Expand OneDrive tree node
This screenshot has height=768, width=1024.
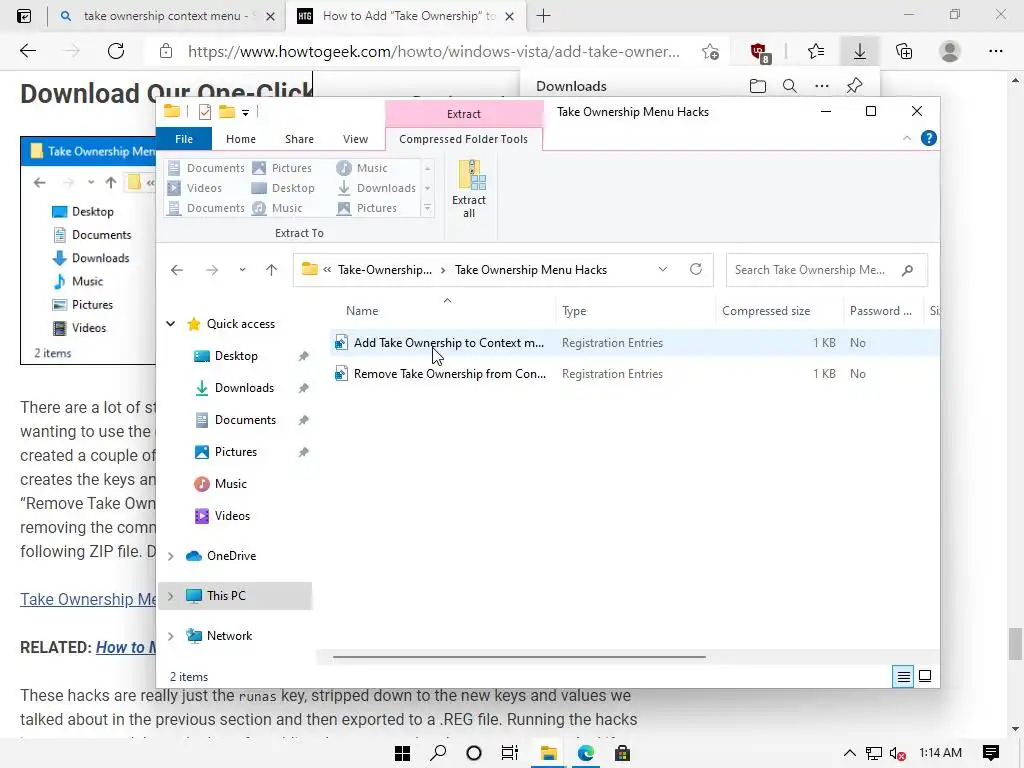click(170, 556)
